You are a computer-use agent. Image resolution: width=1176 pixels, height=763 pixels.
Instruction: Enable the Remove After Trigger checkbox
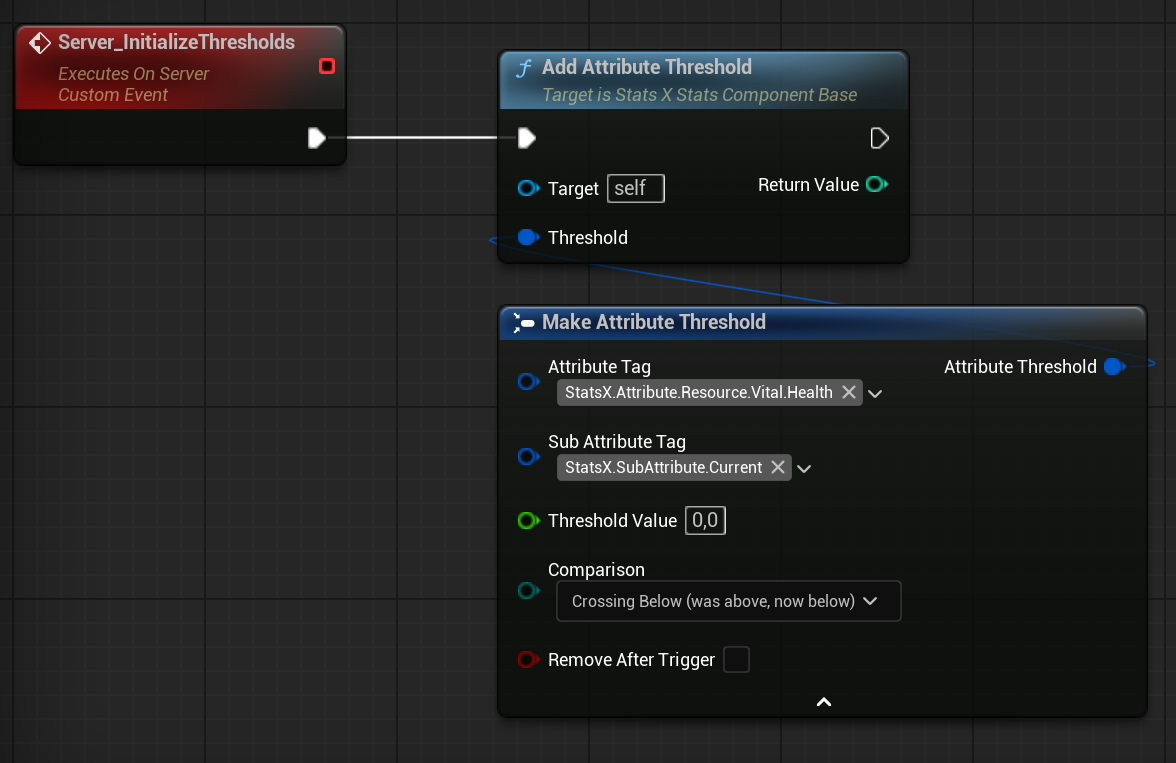736,659
